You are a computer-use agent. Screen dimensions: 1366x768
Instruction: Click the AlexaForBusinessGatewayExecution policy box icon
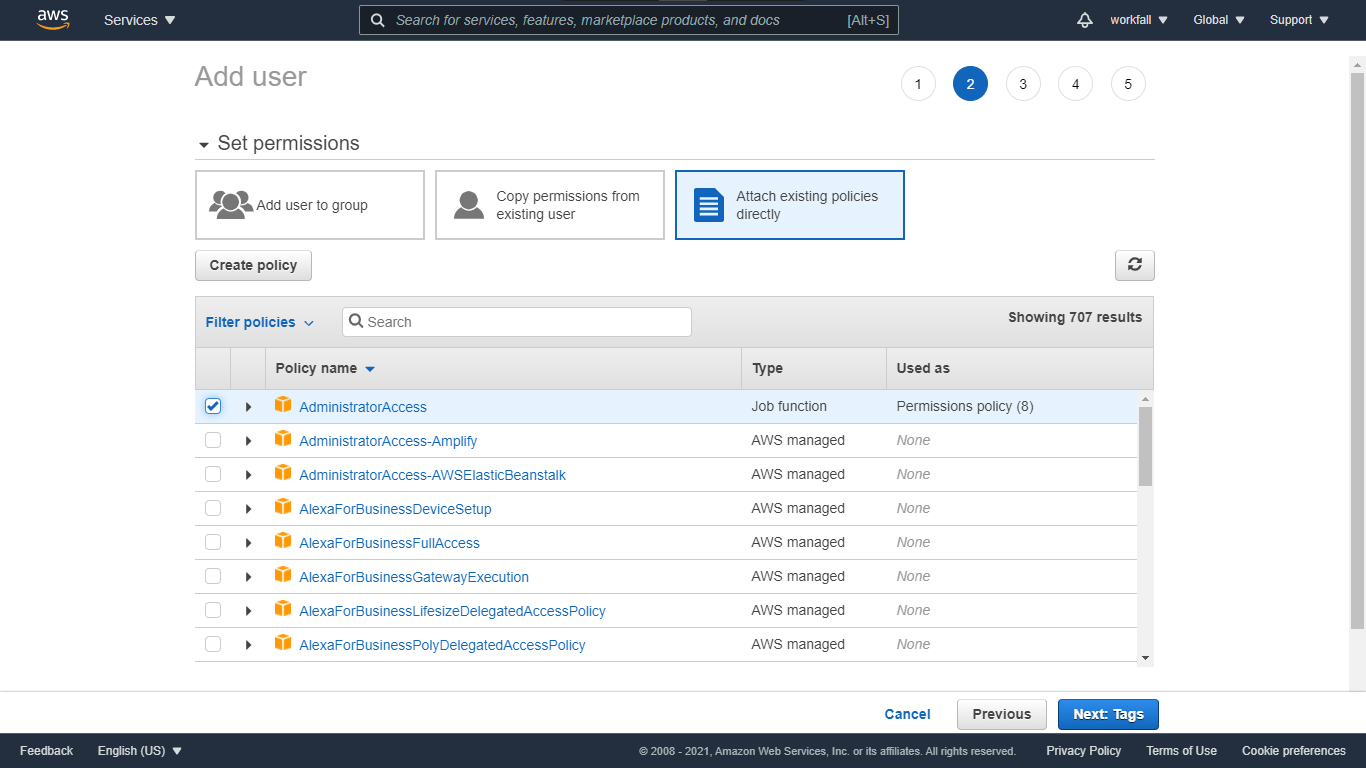[x=283, y=575]
